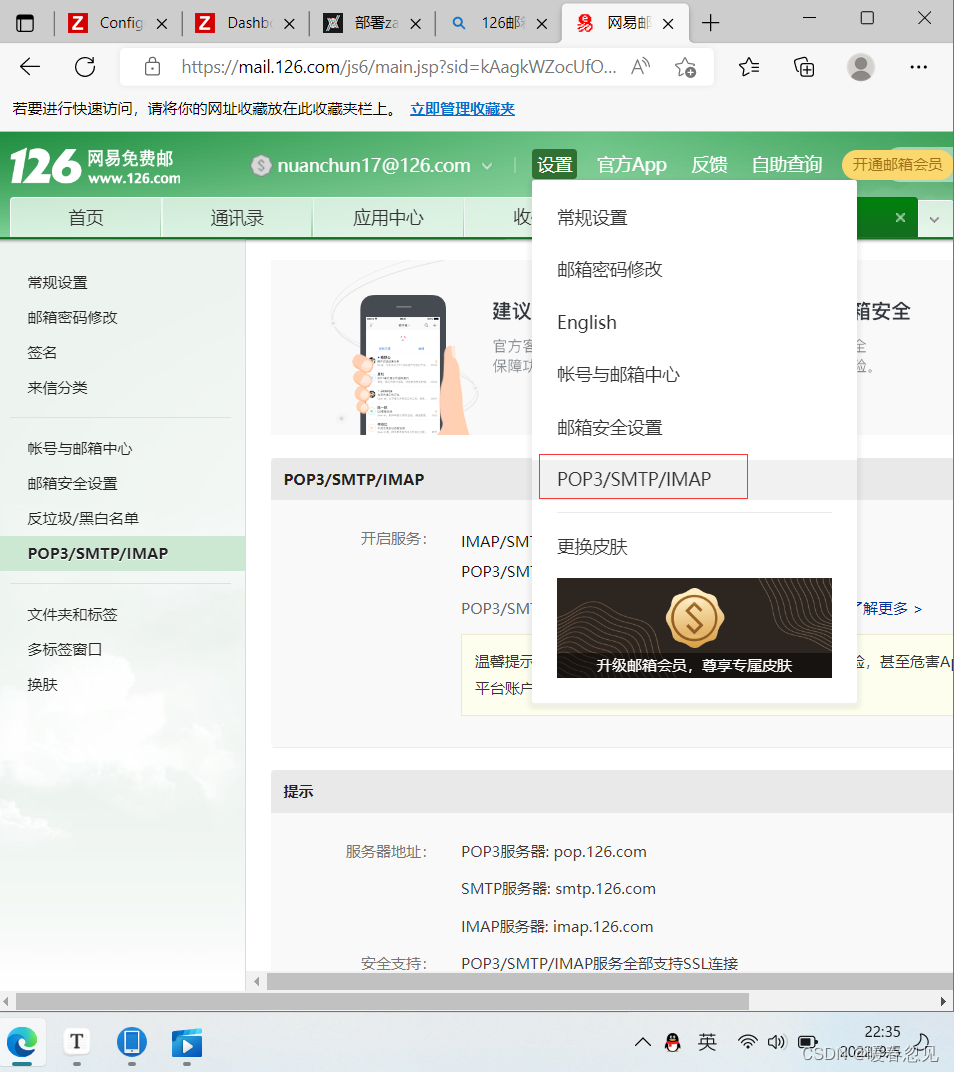The image size is (954, 1072).
Task: Open the T text app on taskbar
Action: (x=77, y=1042)
